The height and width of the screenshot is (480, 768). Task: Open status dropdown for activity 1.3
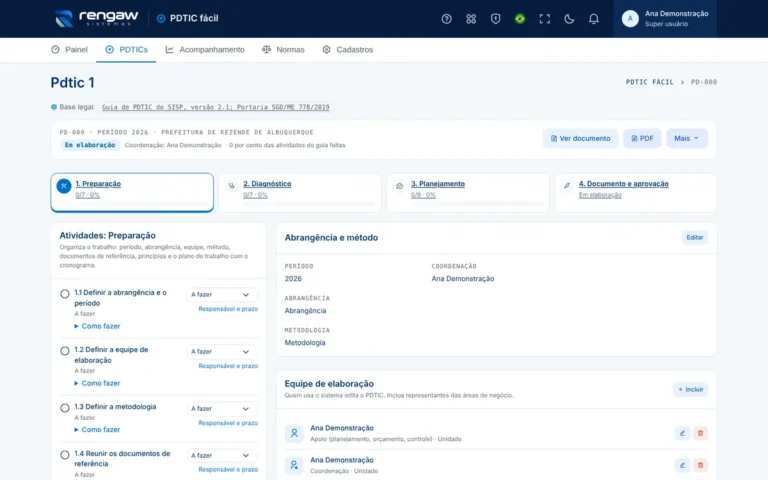click(222, 408)
